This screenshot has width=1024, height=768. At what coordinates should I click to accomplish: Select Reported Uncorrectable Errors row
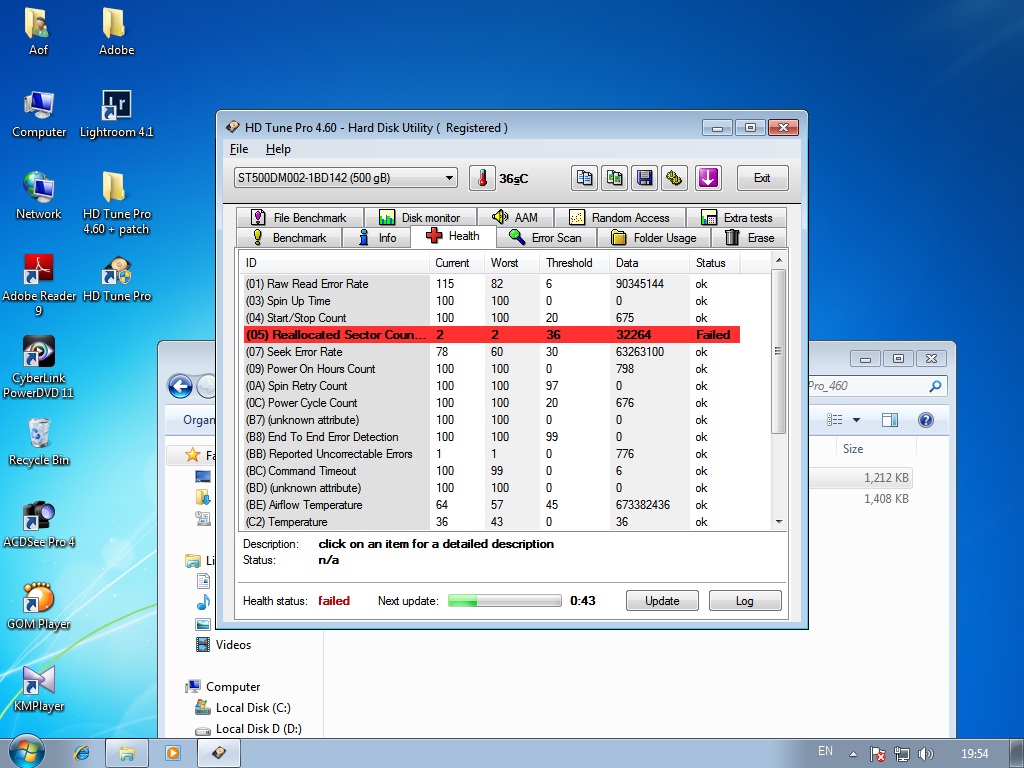coord(492,454)
